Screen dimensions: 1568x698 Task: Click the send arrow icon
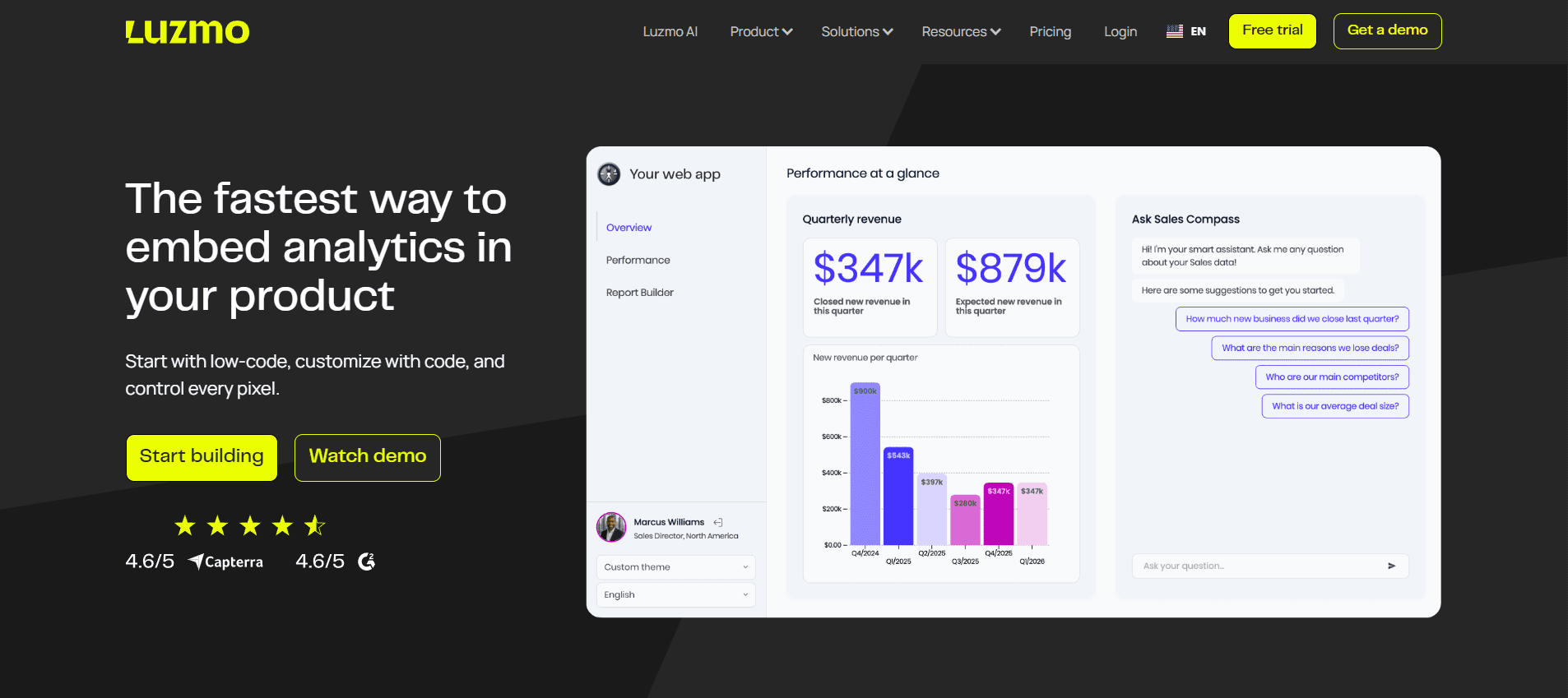(x=1391, y=566)
